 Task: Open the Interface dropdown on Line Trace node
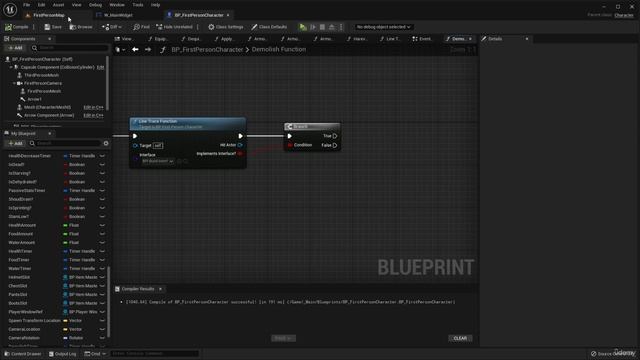(x=158, y=161)
